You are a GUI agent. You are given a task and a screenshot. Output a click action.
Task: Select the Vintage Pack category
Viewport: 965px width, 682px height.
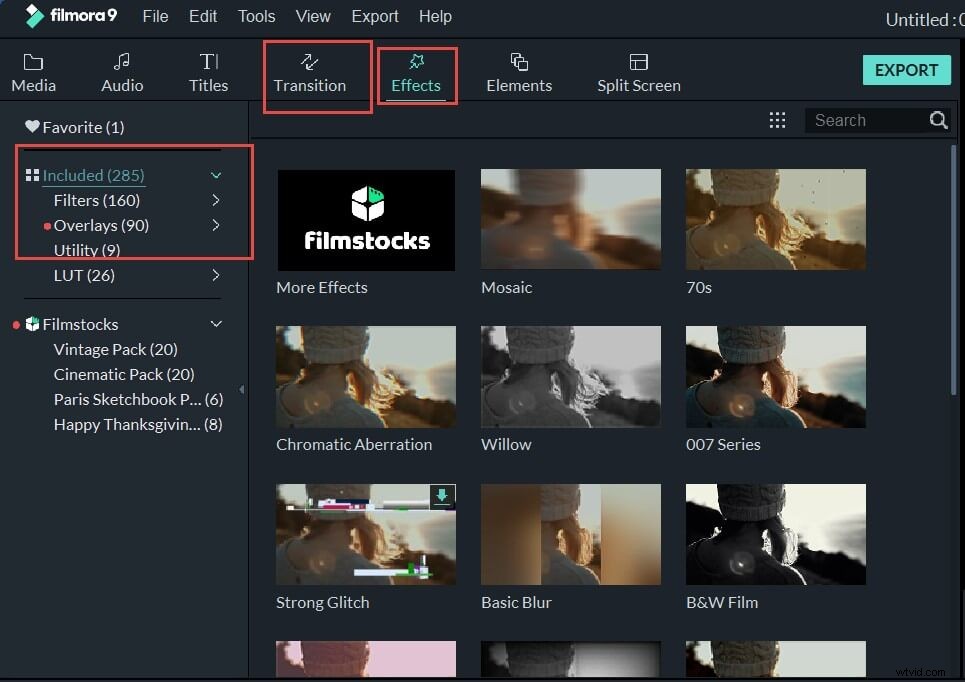[x=114, y=349]
